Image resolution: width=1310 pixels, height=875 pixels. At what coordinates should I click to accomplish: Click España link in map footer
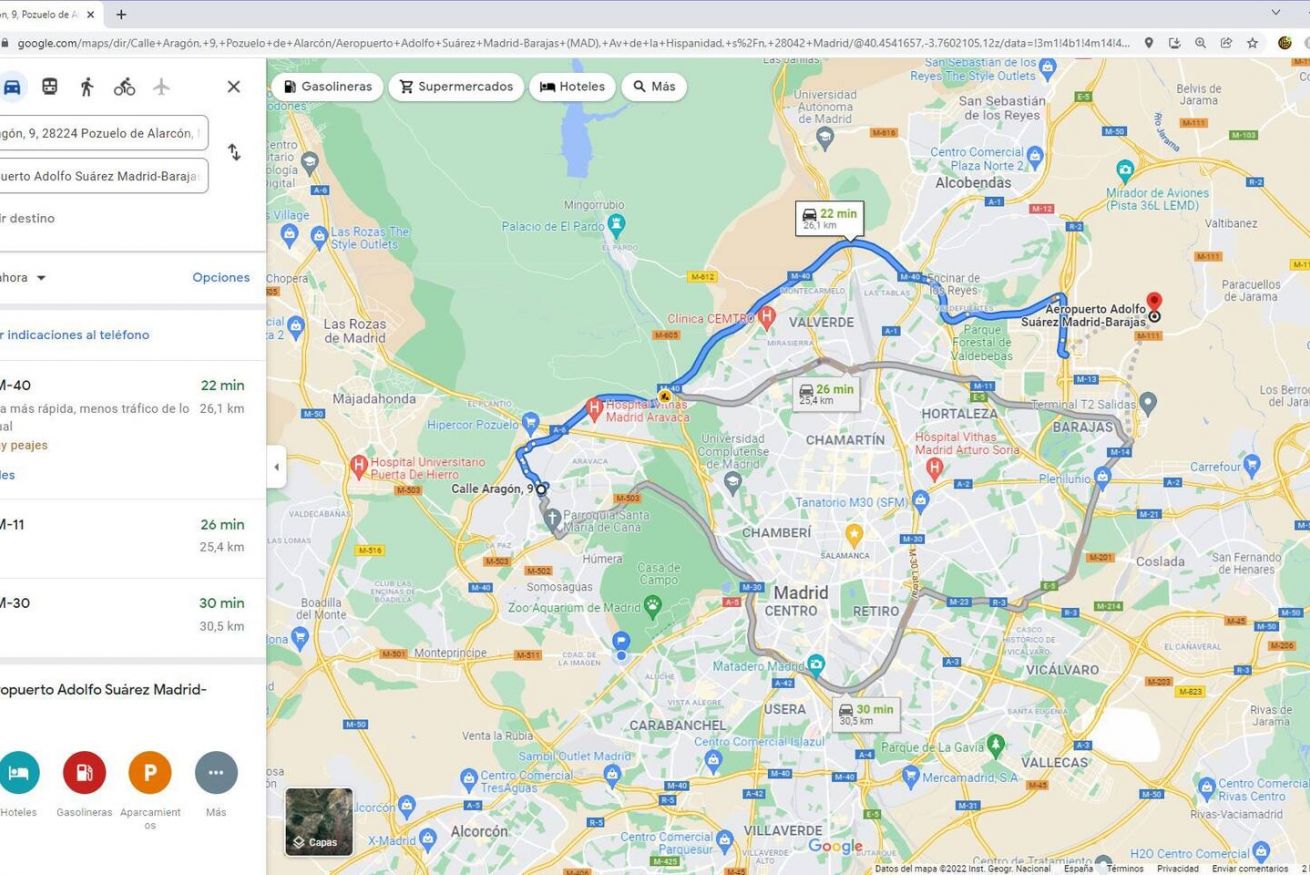(1078, 869)
